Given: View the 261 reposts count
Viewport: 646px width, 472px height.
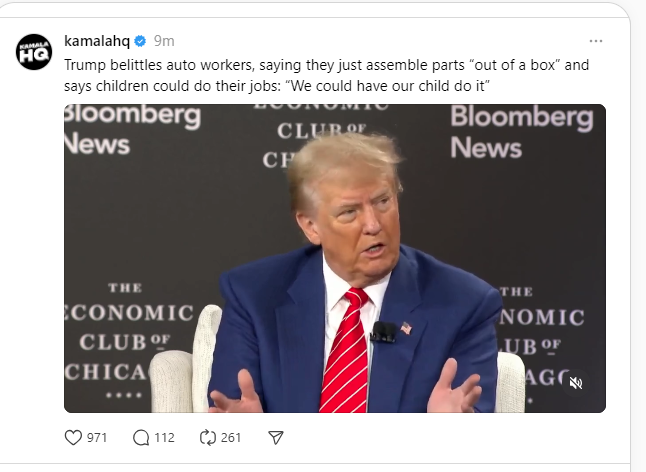Looking at the screenshot, I should click(231, 438).
